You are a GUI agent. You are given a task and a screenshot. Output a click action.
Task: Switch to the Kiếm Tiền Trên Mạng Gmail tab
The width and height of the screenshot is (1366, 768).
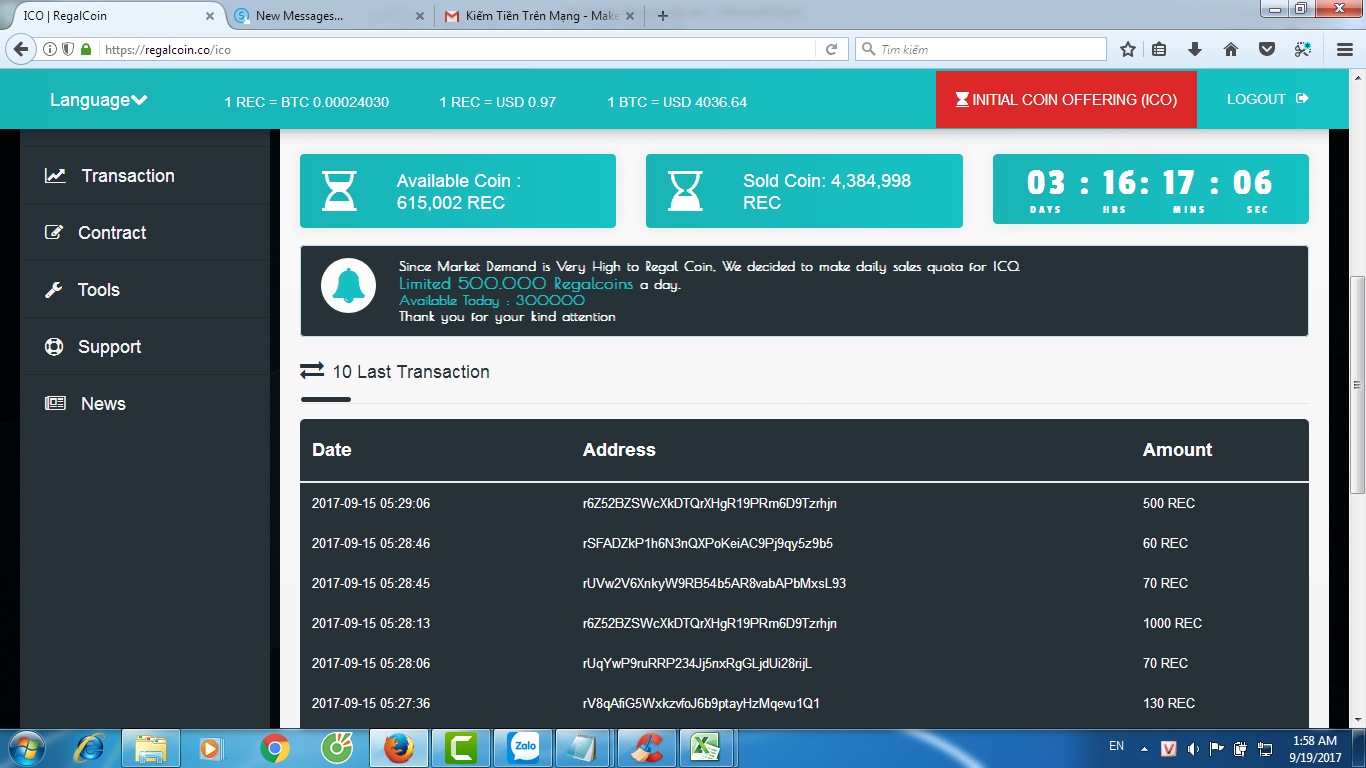[538, 16]
